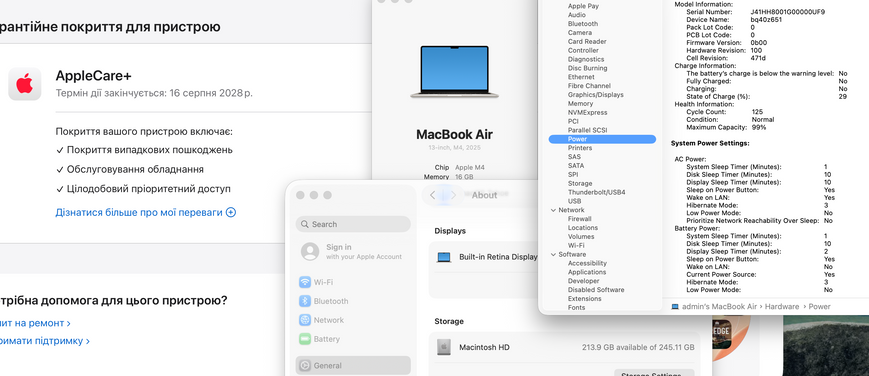Select Applications under Software in System Information

click(587, 272)
